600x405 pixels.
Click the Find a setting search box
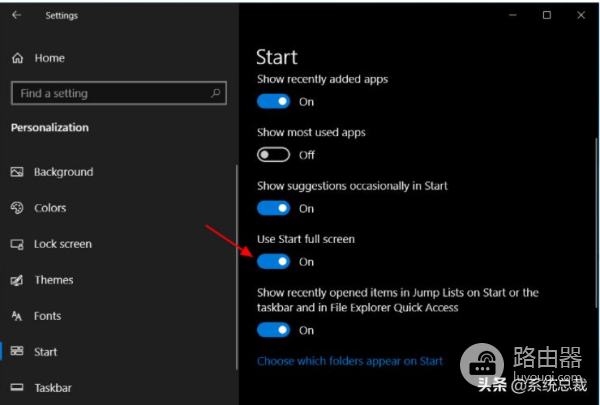(108, 93)
